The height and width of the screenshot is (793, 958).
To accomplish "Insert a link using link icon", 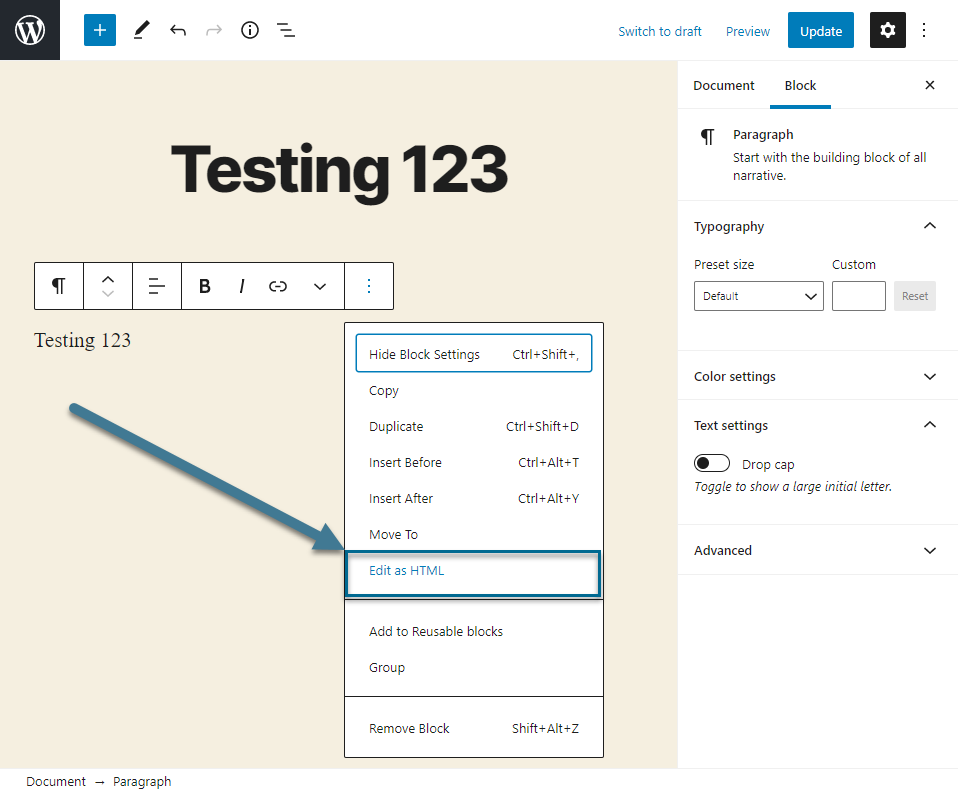I will click(x=278, y=286).
